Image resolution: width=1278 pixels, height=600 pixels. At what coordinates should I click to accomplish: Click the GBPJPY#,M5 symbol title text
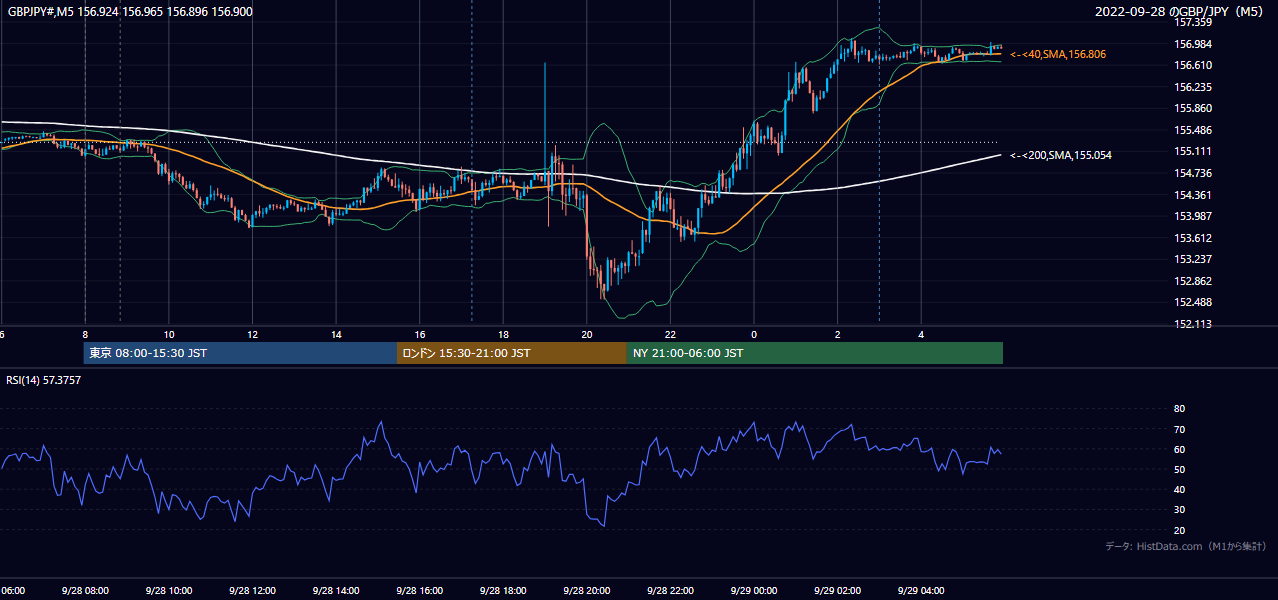point(130,12)
